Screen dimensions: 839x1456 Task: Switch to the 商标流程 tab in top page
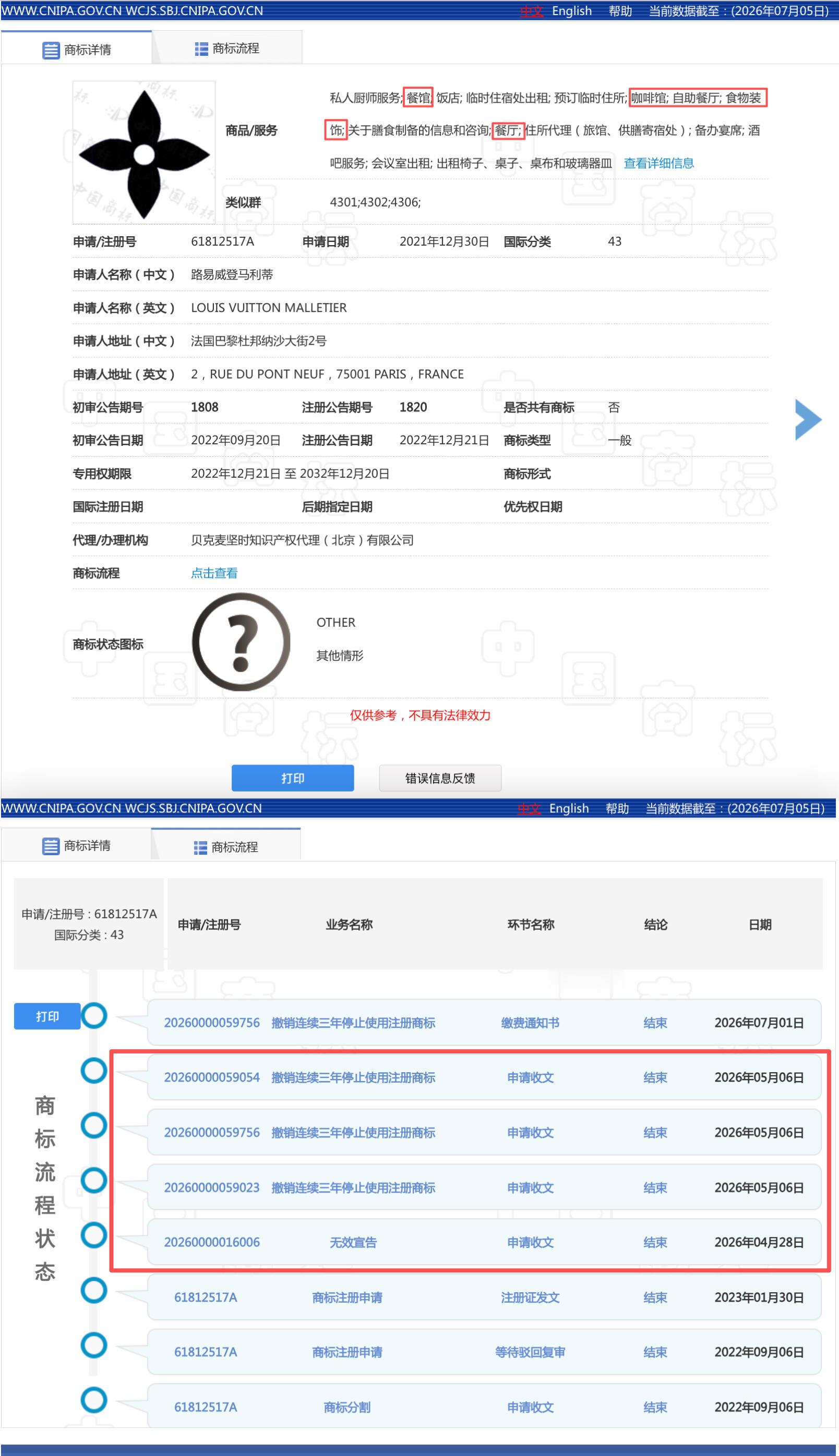click(227, 48)
